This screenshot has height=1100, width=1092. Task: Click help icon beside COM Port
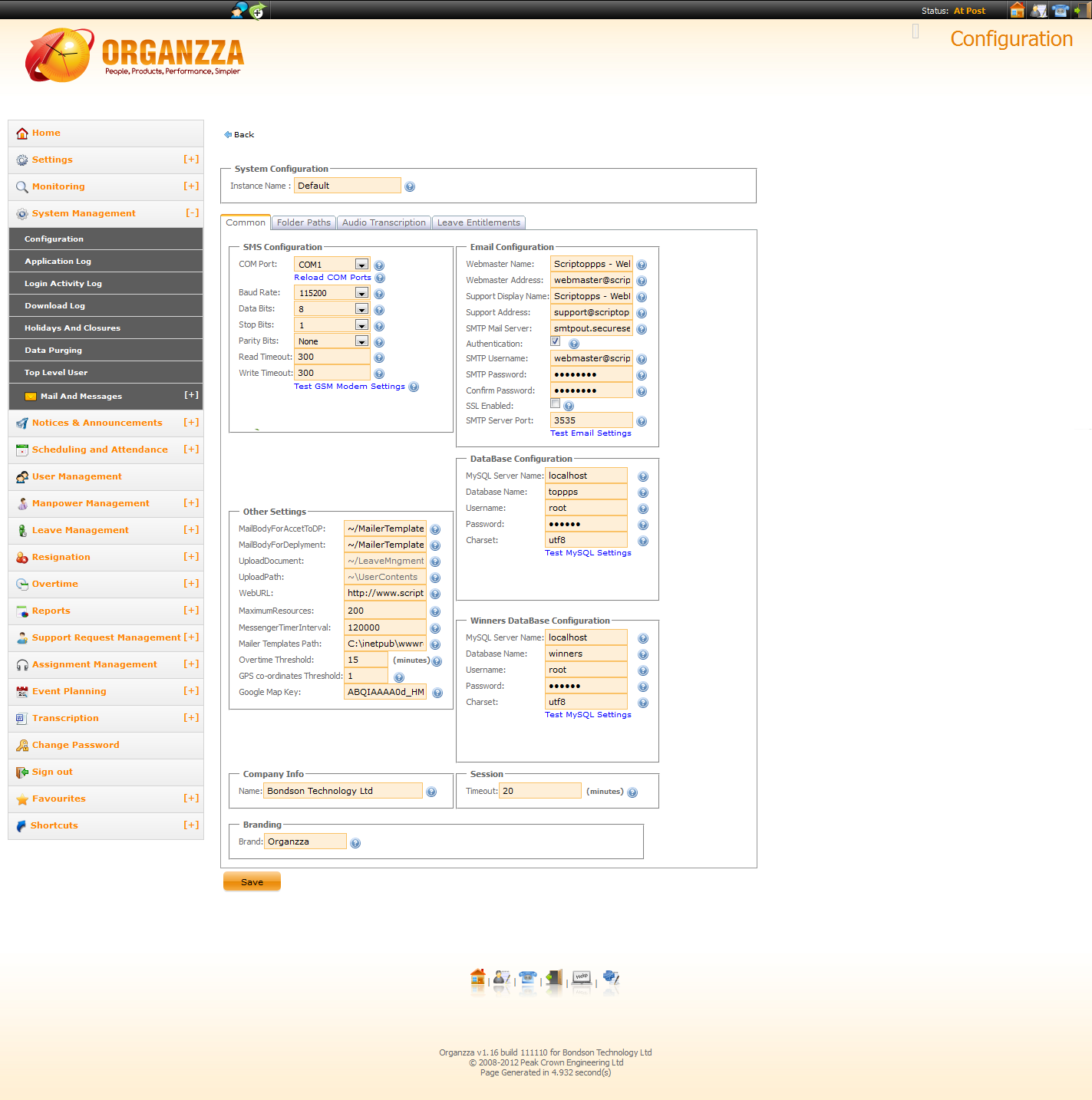point(379,265)
